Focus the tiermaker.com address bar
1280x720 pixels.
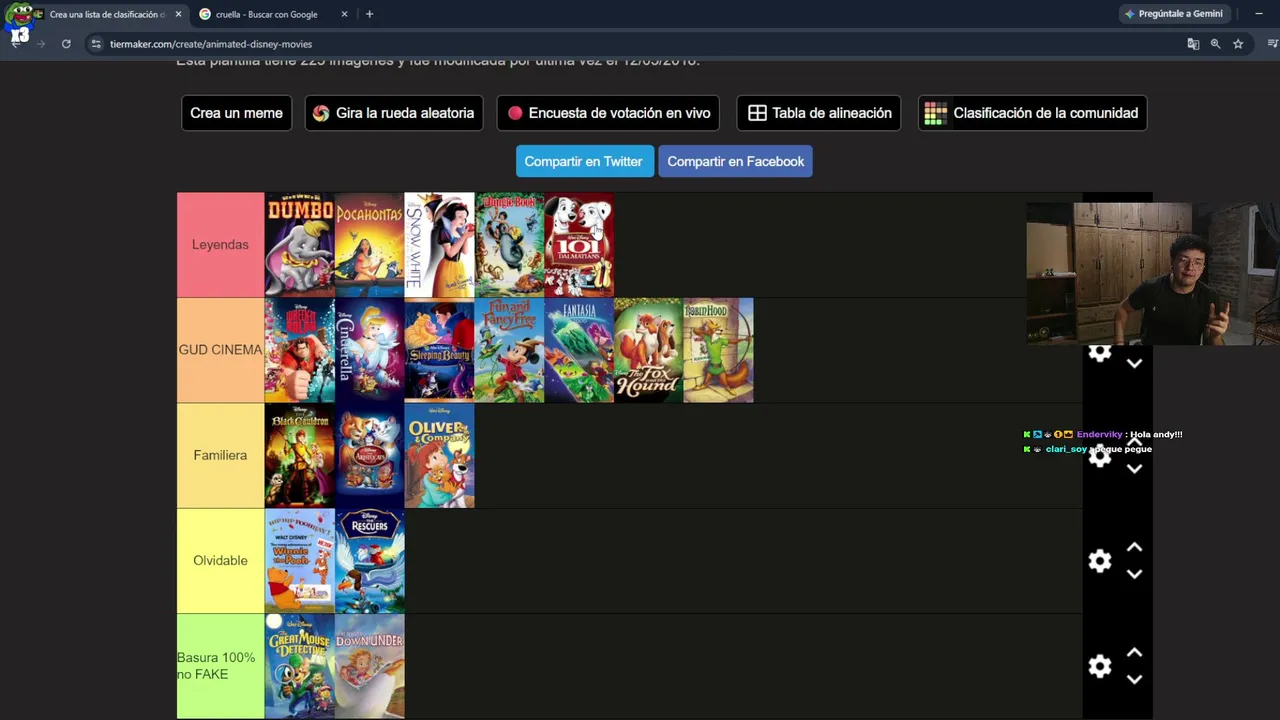click(x=640, y=44)
